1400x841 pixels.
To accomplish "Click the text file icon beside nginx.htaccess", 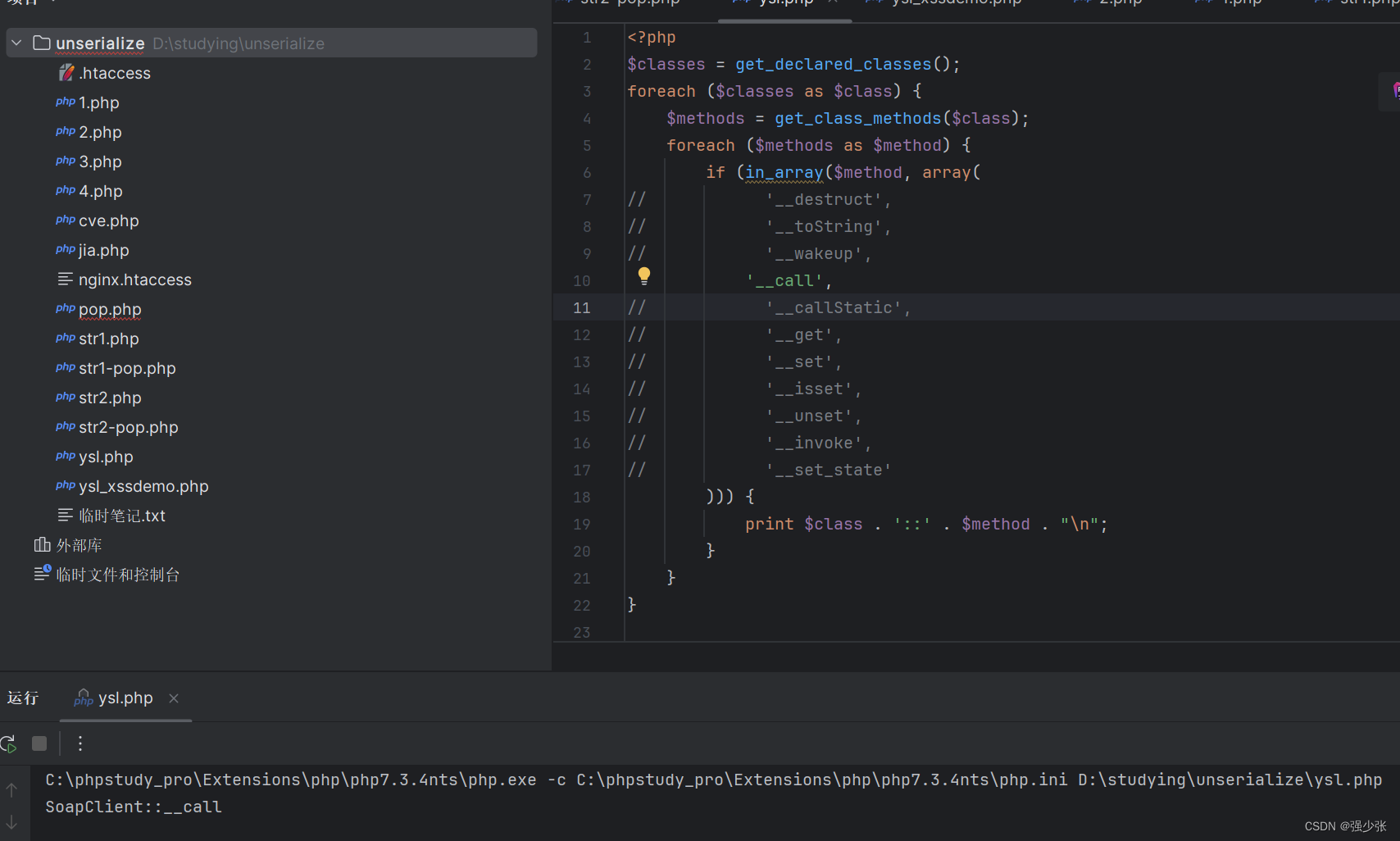I will tap(66, 280).
